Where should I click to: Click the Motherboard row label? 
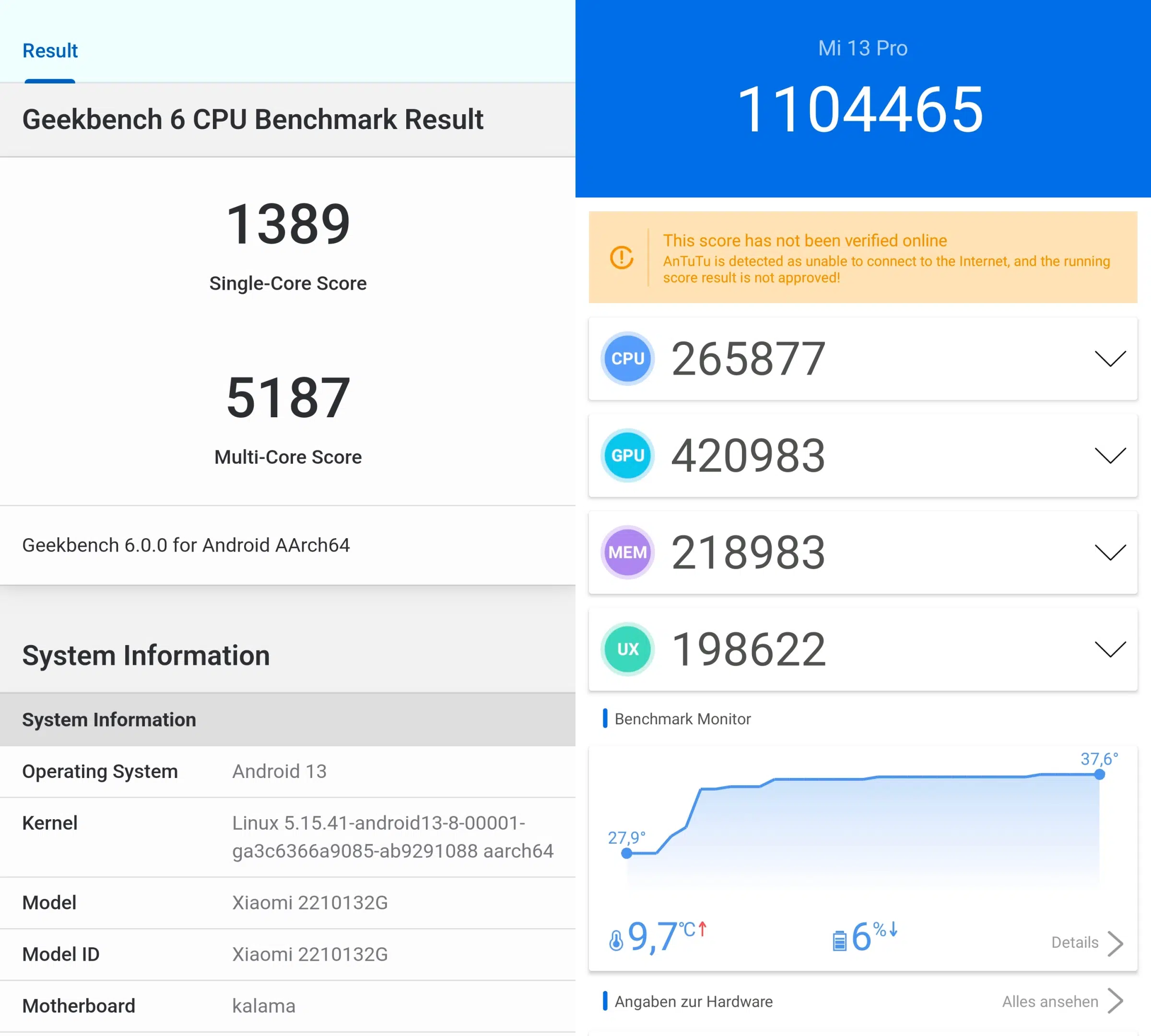[x=79, y=1006]
